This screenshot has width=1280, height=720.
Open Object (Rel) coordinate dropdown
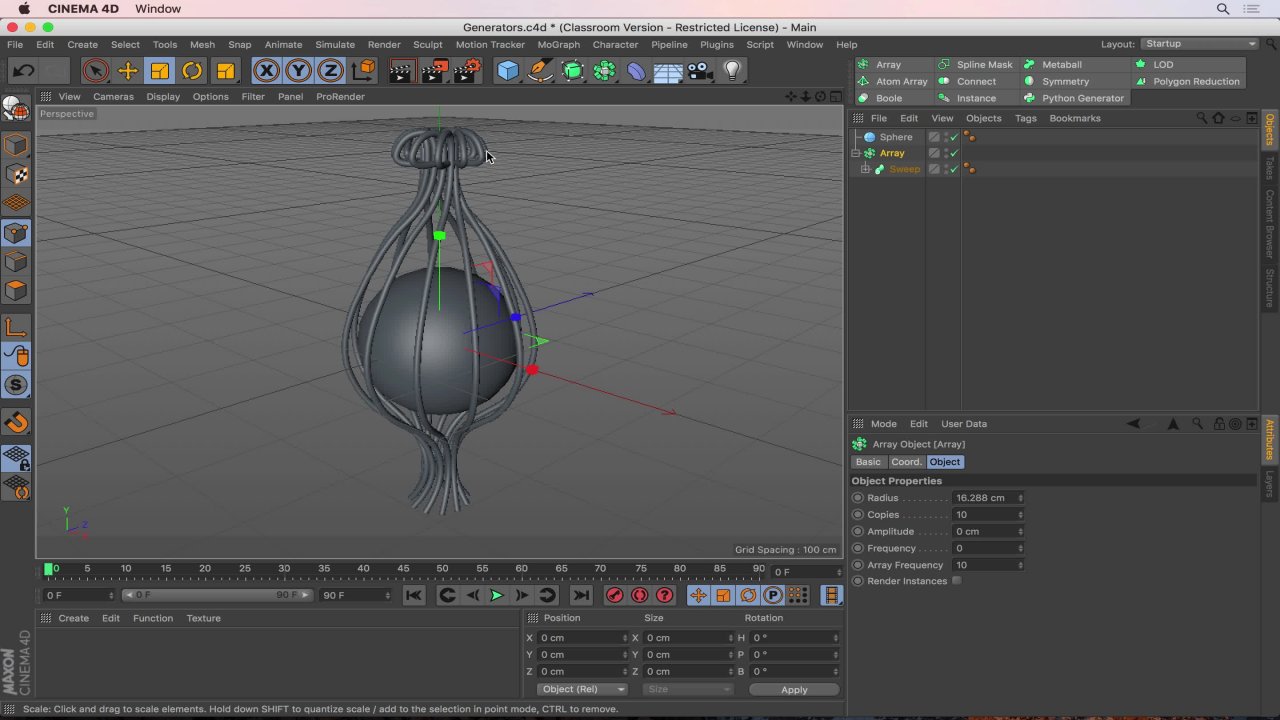click(x=581, y=689)
